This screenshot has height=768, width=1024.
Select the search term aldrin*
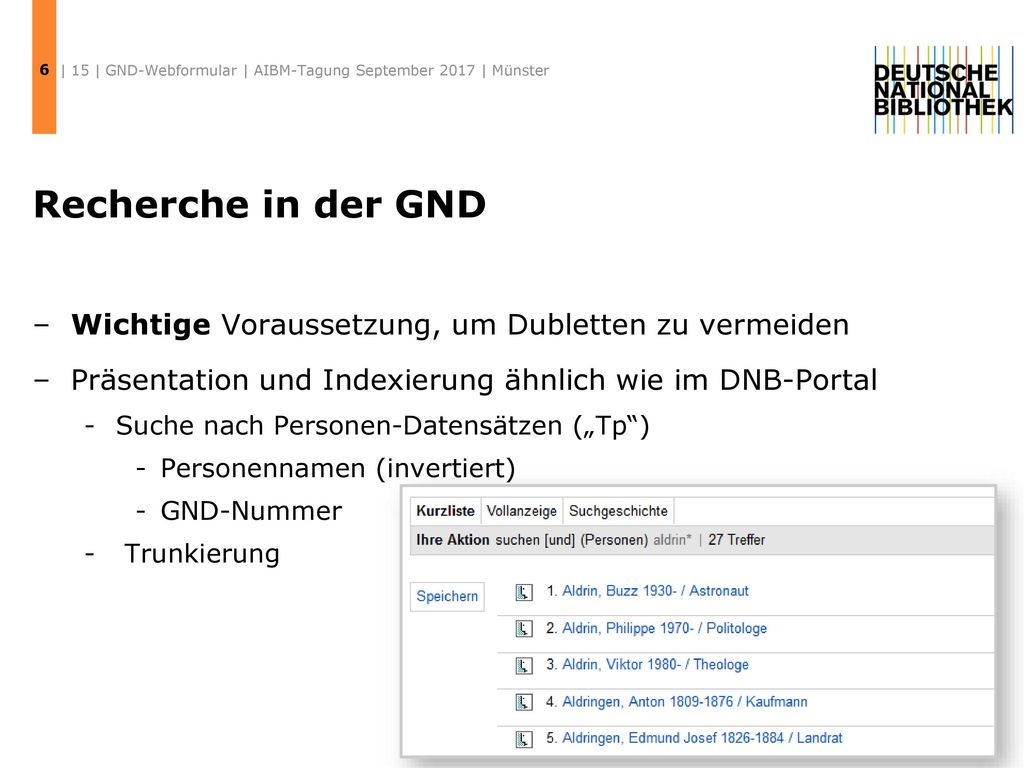672,540
